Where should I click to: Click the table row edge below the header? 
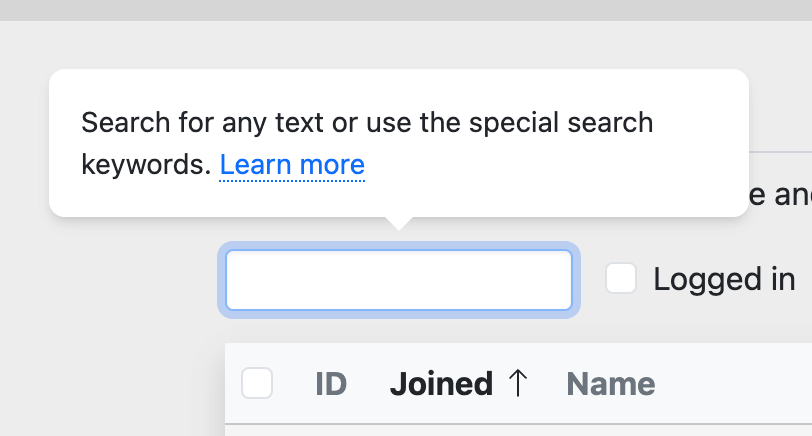500,427
